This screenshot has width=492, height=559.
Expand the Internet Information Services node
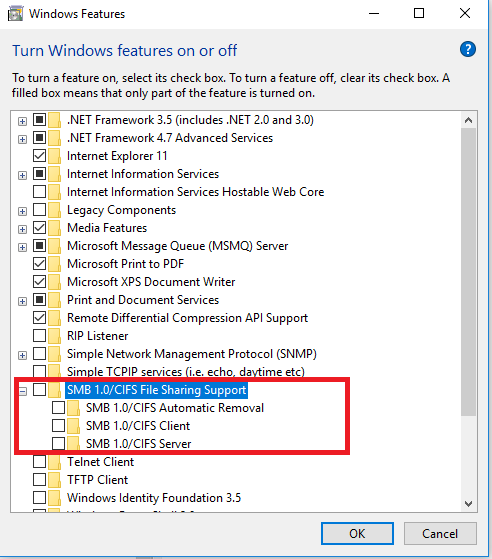(22, 175)
